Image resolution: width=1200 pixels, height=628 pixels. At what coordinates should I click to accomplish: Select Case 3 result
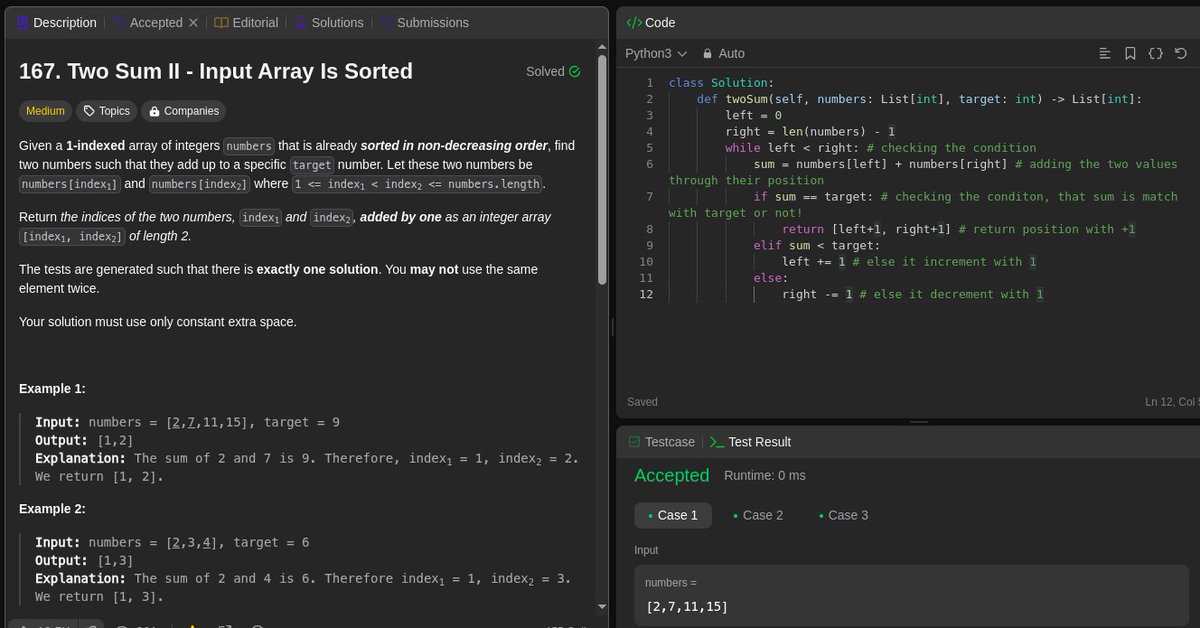tap(843, 515)
